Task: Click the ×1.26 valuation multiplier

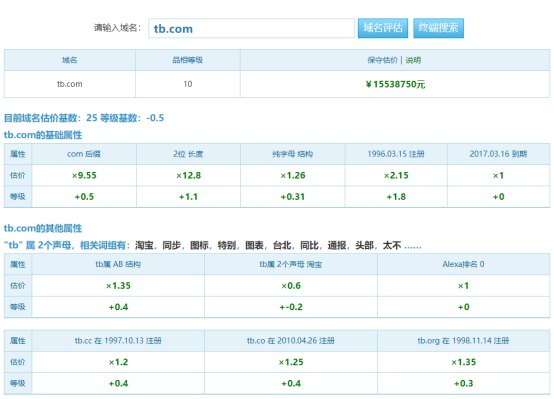Action: [x=293, y=175]
